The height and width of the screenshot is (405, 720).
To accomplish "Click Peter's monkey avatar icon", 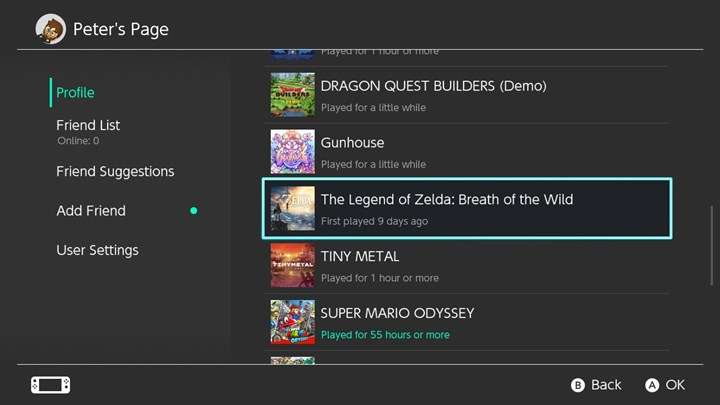I will [x=50, y=28].
